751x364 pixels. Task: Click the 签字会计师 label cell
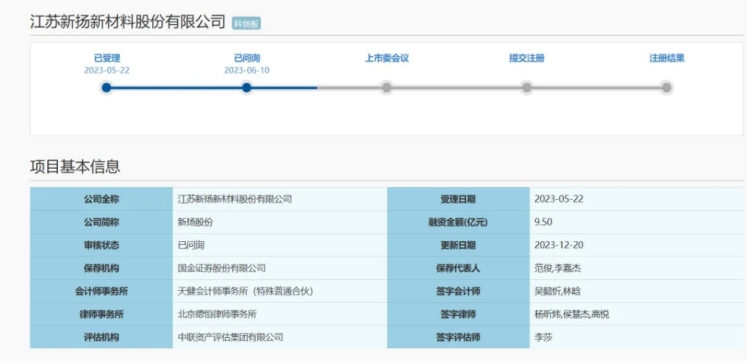click(x=458, y=291)
